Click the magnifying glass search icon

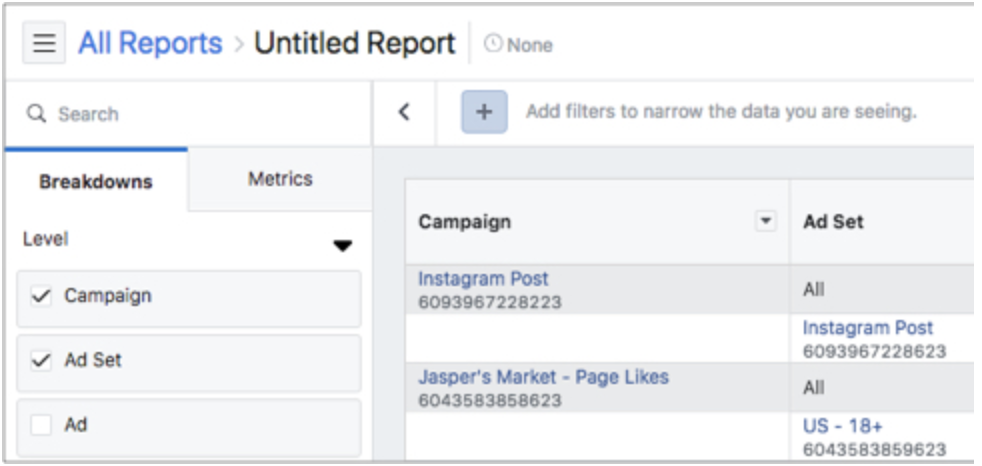point(36,114)
